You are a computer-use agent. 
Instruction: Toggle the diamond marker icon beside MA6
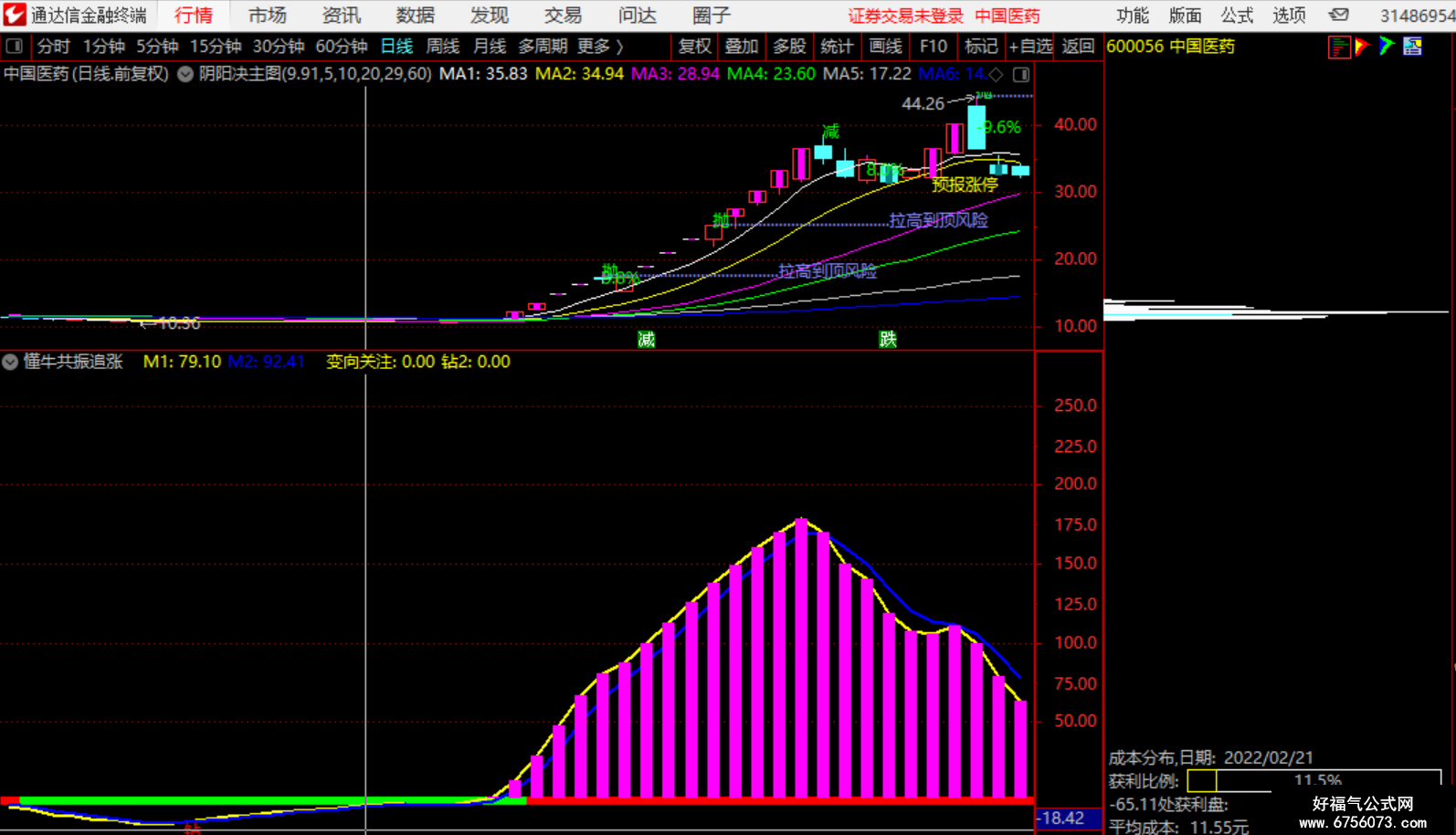(997, 74)
